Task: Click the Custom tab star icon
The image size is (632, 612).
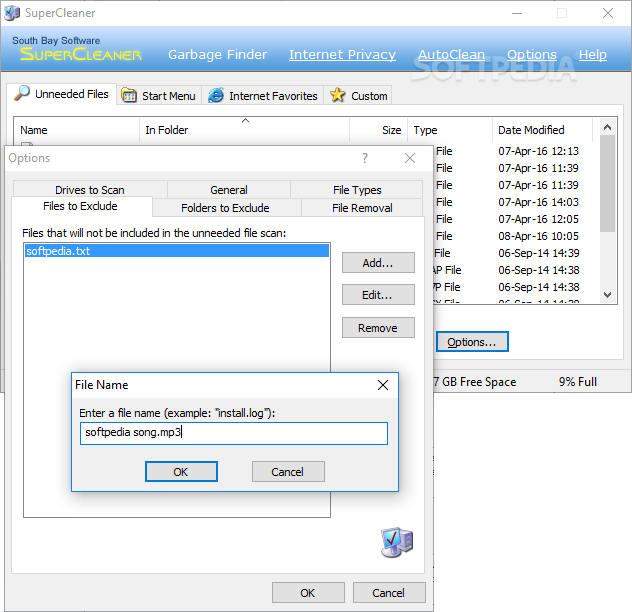Action: coord(337,95)
